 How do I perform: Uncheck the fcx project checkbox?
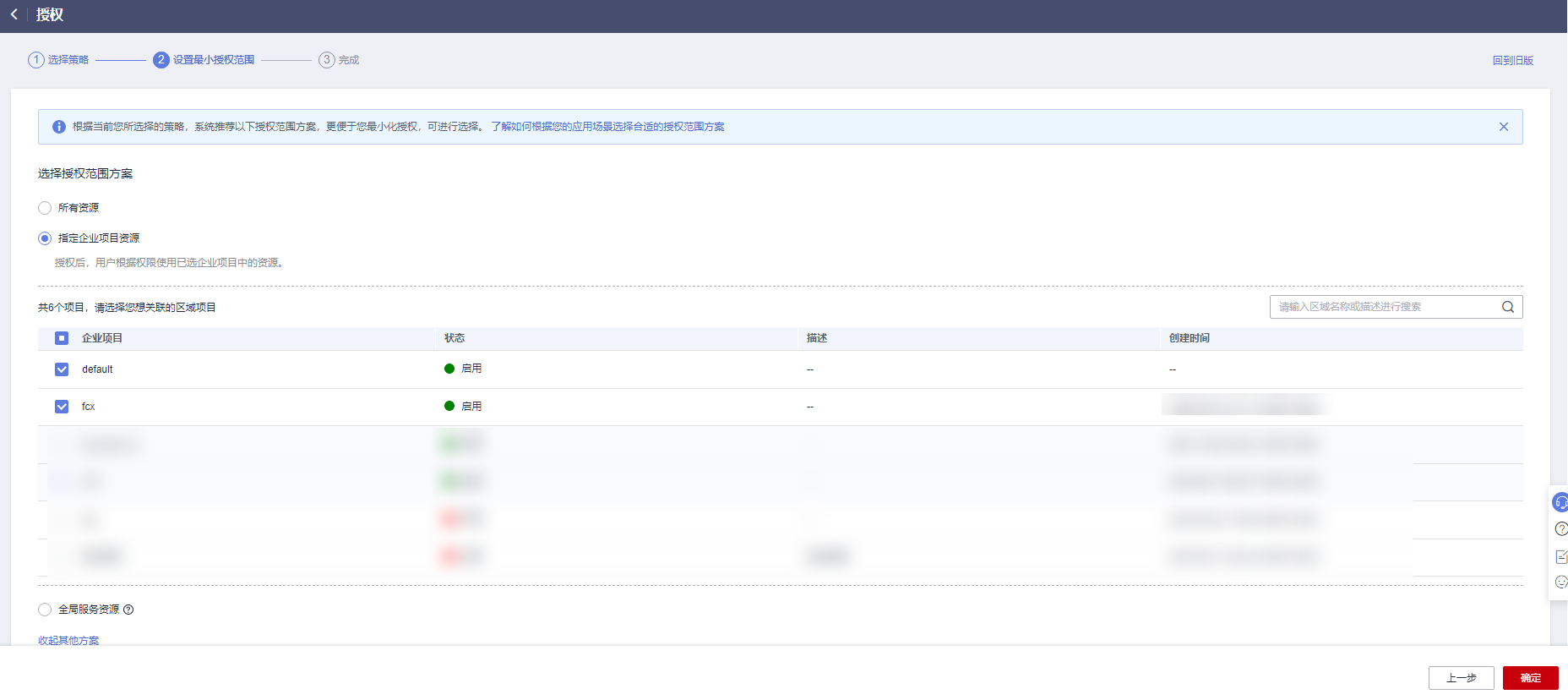[62, 407]
